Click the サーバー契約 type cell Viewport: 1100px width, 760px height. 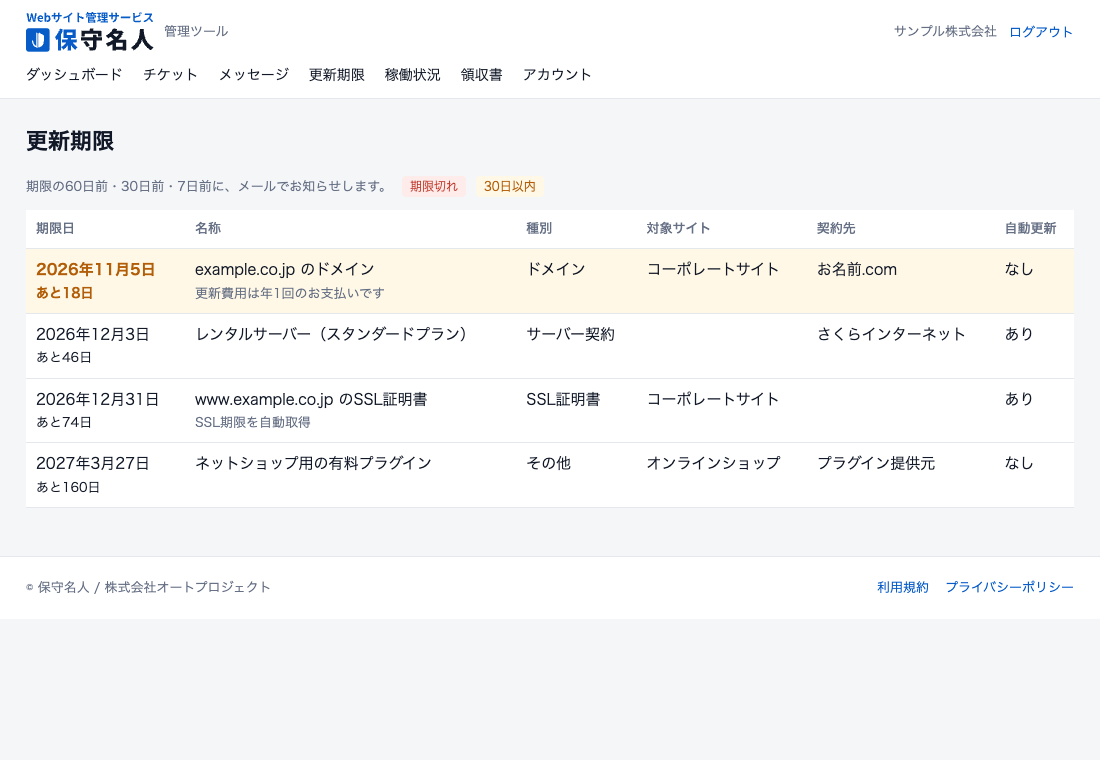[570, 334]
